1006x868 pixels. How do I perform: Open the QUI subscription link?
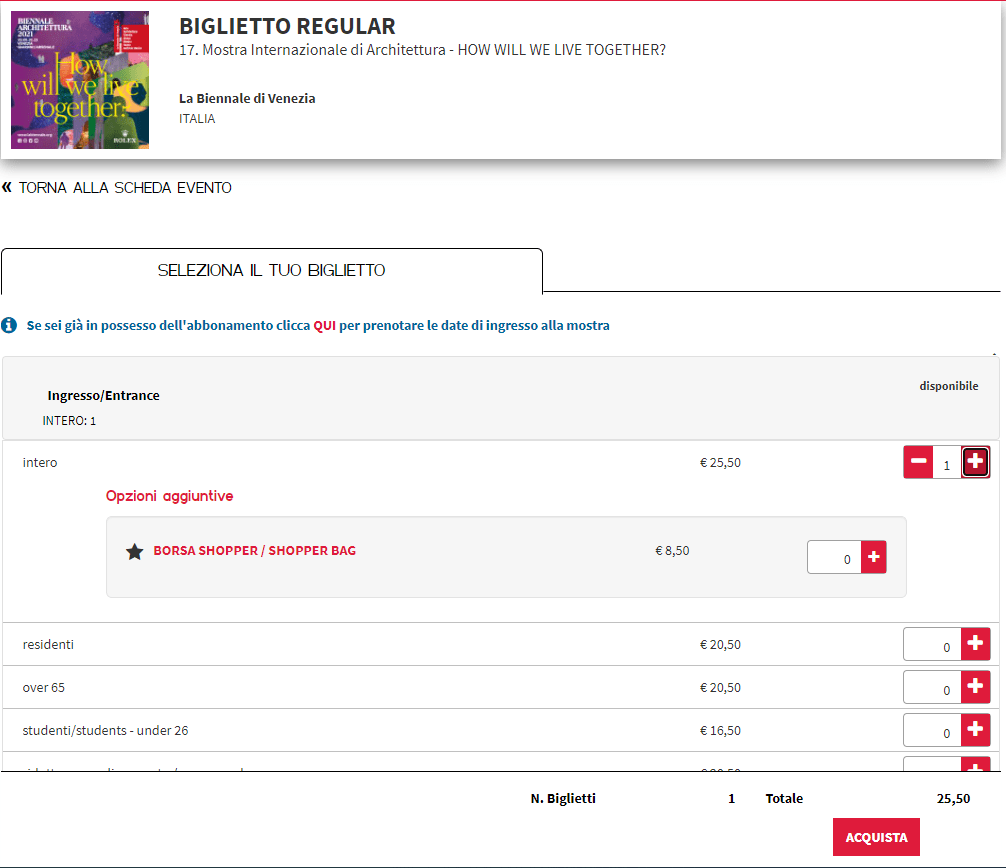[324, 325]
